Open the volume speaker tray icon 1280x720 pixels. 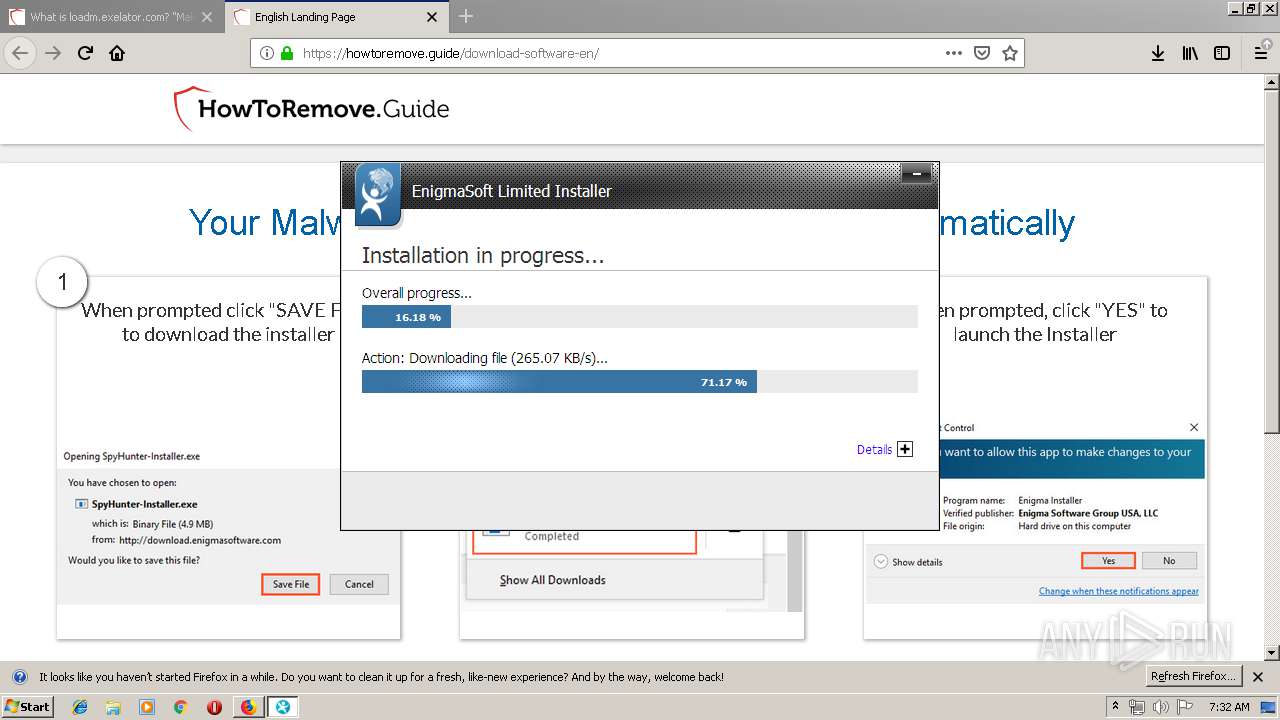pos(1161,706)
